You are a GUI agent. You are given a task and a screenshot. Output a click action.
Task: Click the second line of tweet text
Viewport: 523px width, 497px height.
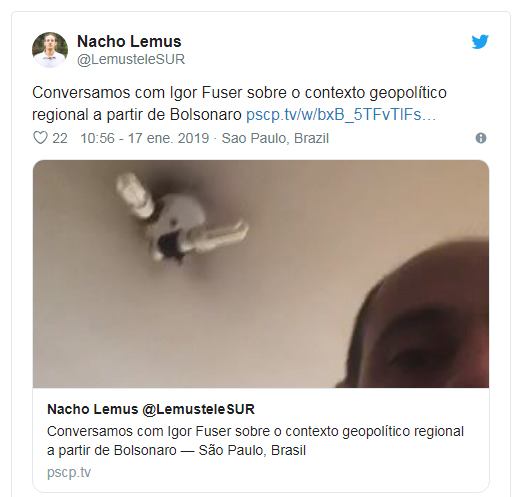click(234, 114)
